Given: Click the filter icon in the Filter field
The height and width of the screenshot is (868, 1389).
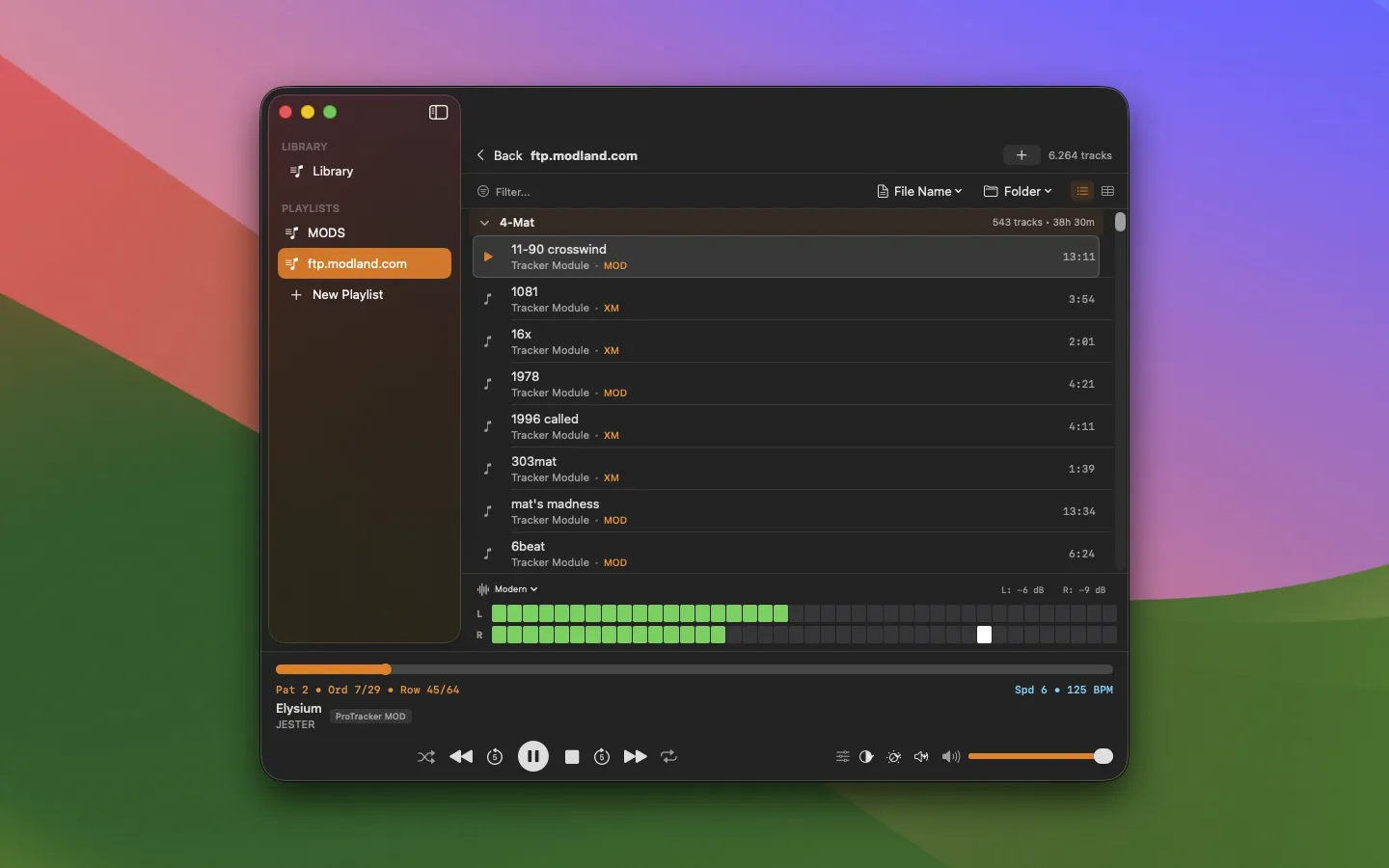Looking at the screenshot, I should [x=483, y=192].
